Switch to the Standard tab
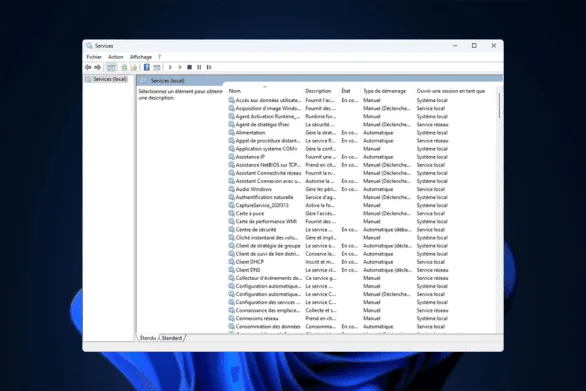The image size is (586, 391). coord(172,338)
